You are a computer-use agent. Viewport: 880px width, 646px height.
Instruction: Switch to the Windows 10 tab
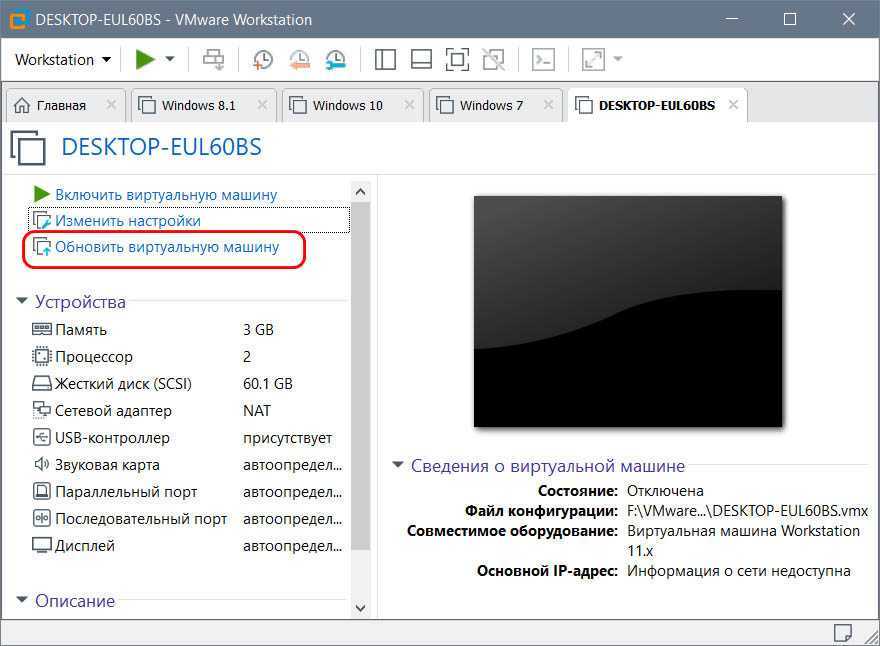coord(347,105)
